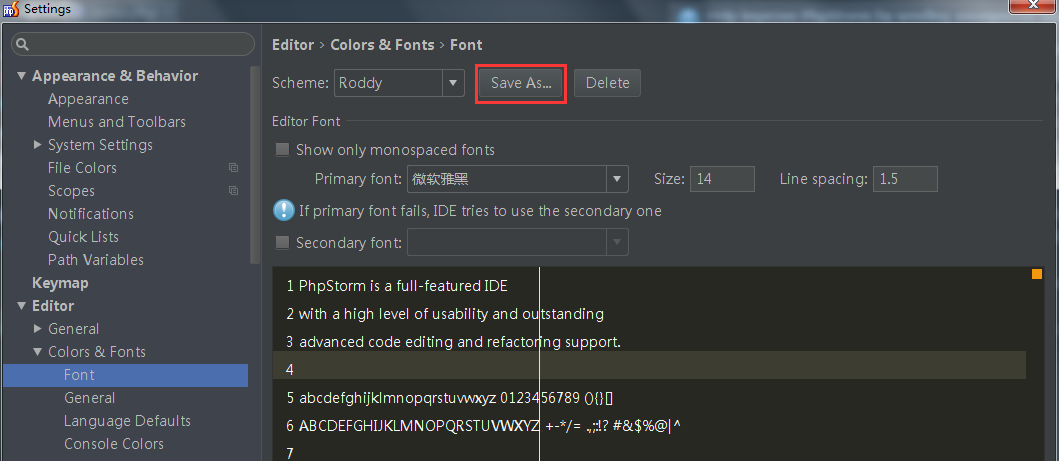Enable Show only monospaced fonts
Viewport: 1059px width, 461px height.
tap(282, 150)
